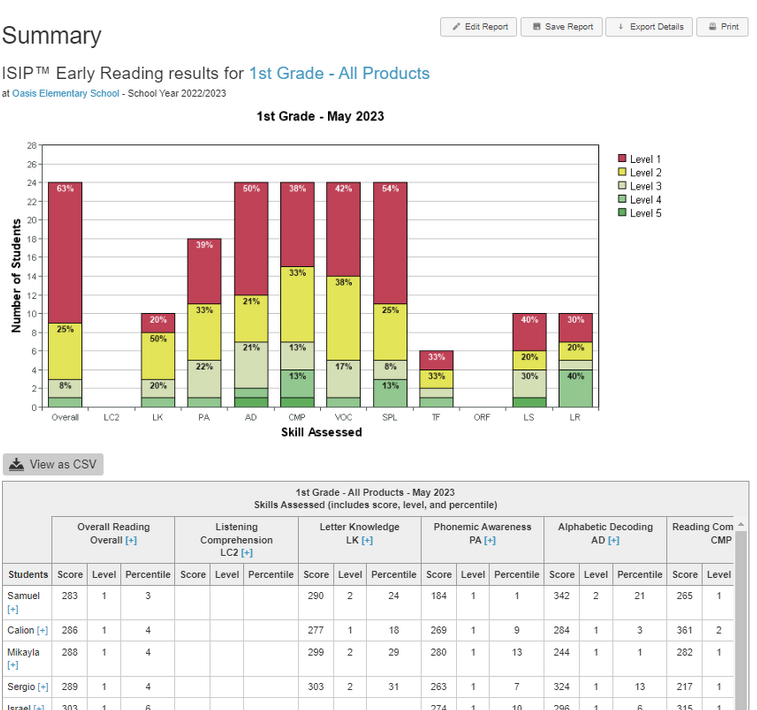Image resolution: width=757 pixels, height=710 pixels.
Task: Click the PA bar's 39% red segment
Action: click(204, 271)
